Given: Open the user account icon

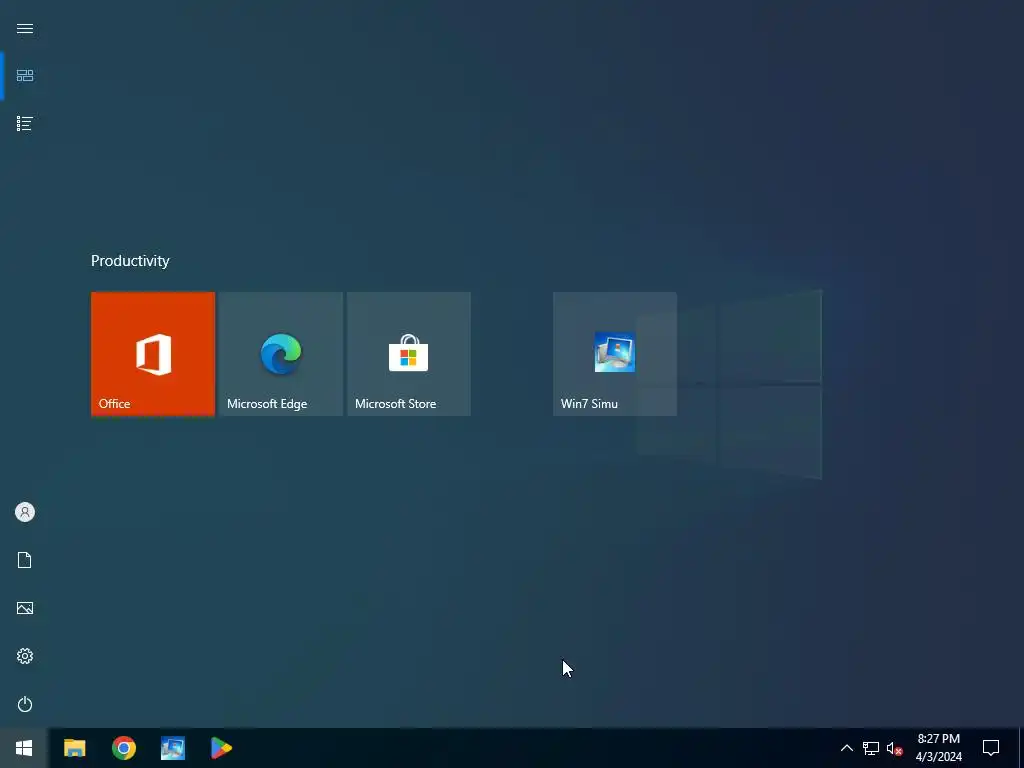Looking at the screenshot, I should [x=25, y=512].
